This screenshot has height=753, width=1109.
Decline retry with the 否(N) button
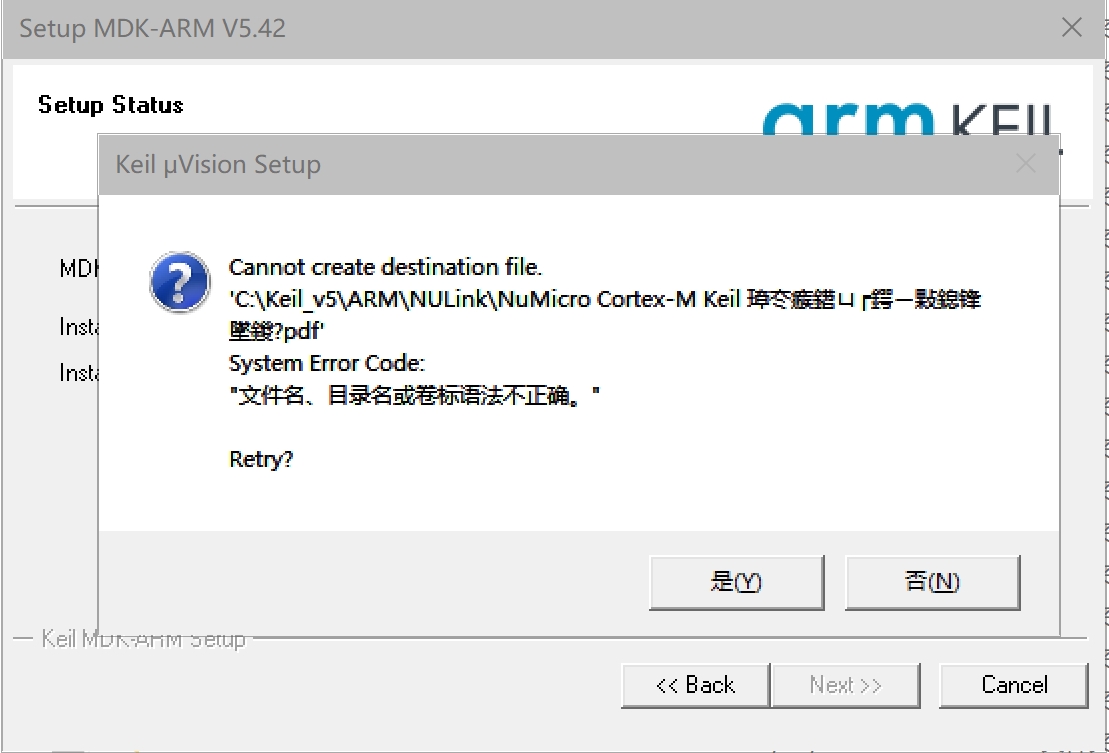(932, 582)
